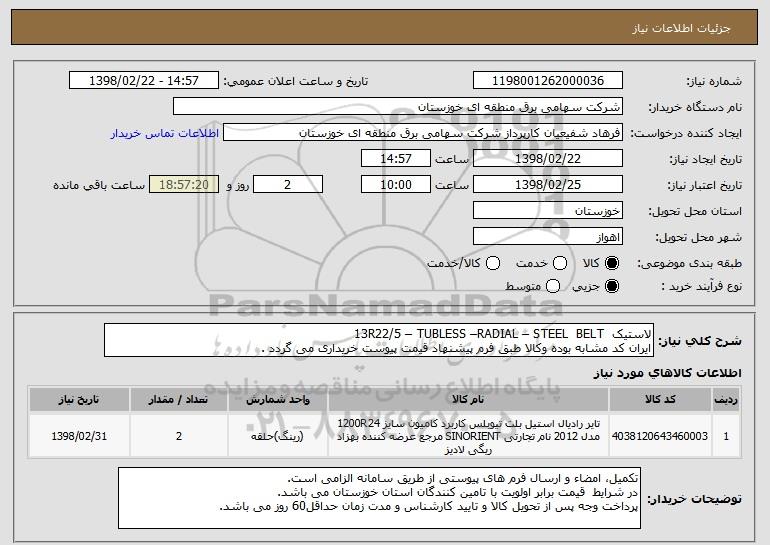Click the creation date field 1398/02/22
Screen dimensions: 770x545
click(548, 159)
